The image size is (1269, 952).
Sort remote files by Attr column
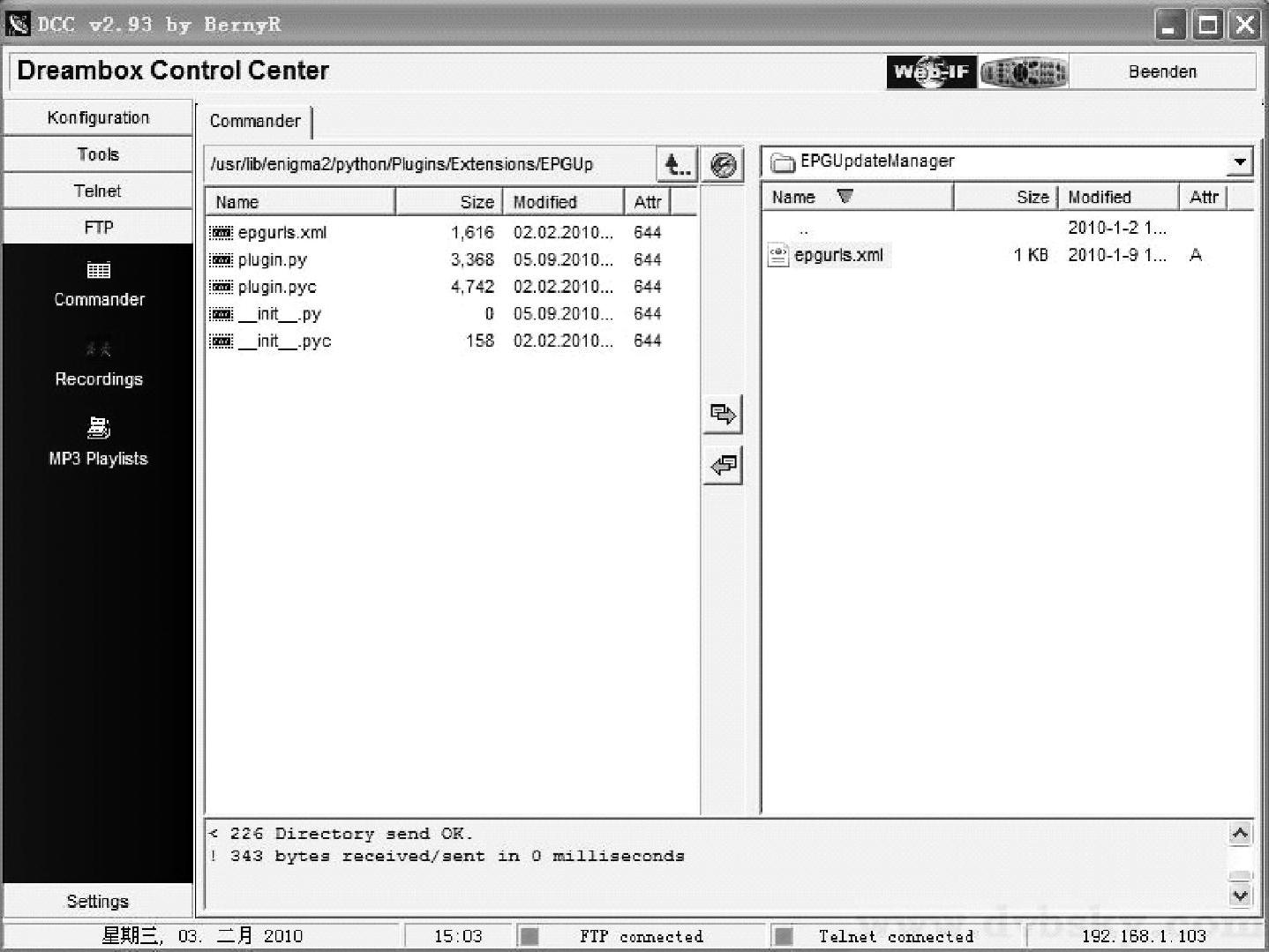[x=648, y=202]
